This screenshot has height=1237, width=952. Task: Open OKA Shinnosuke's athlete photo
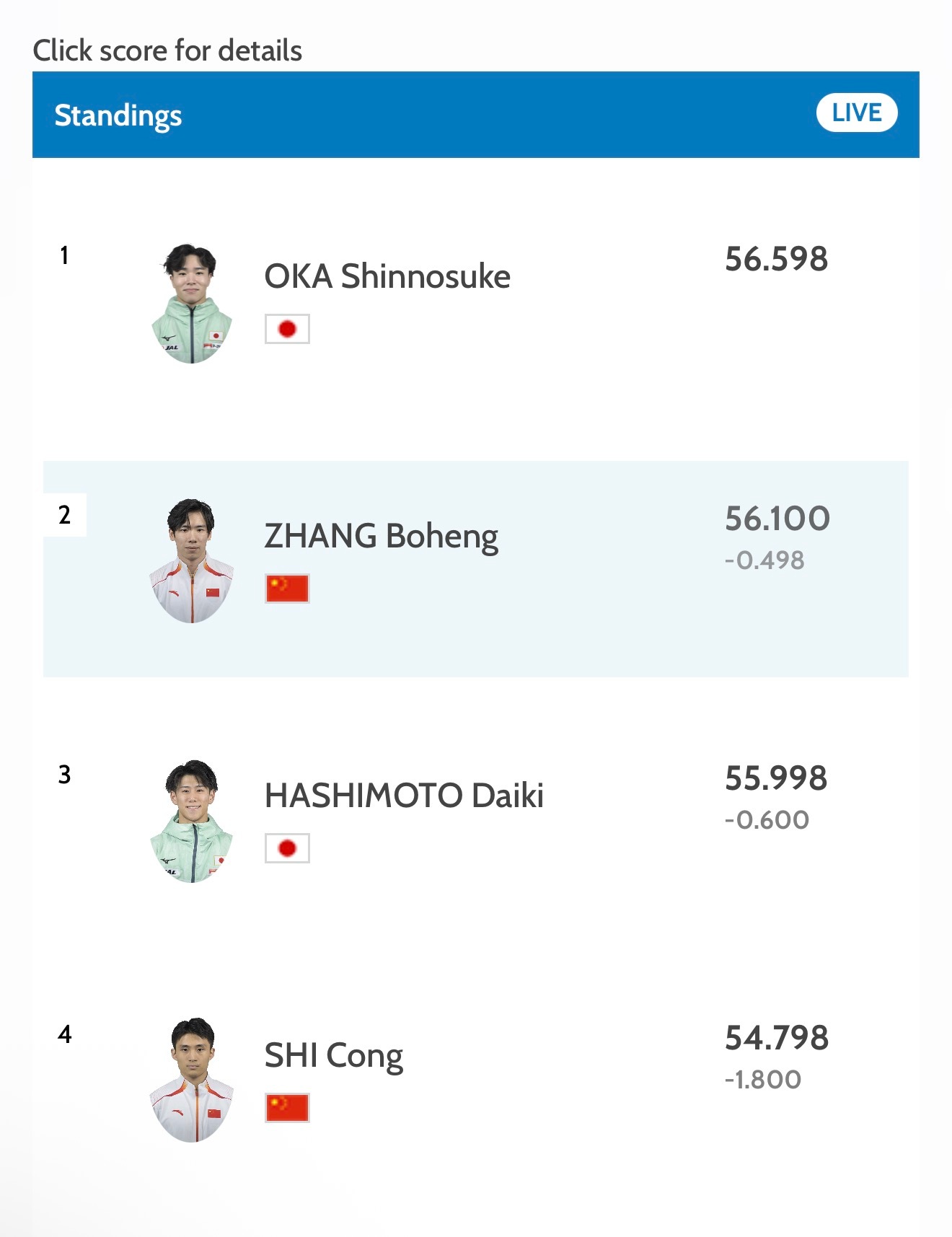pos(192,304)
